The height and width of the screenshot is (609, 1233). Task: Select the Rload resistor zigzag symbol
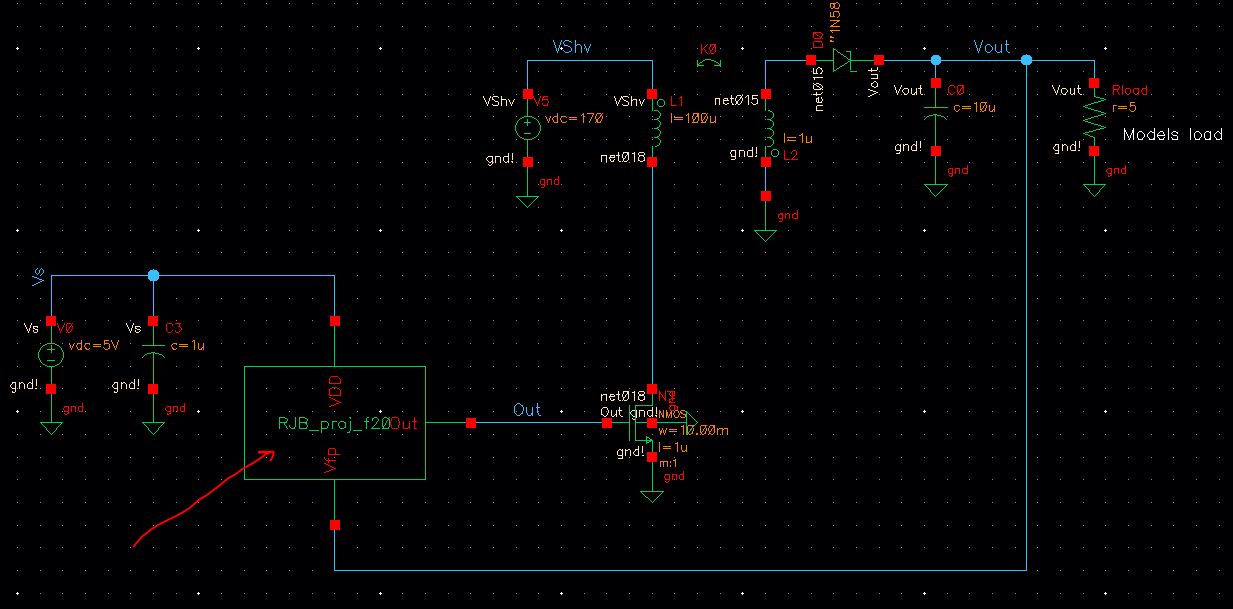(1094, 119)
